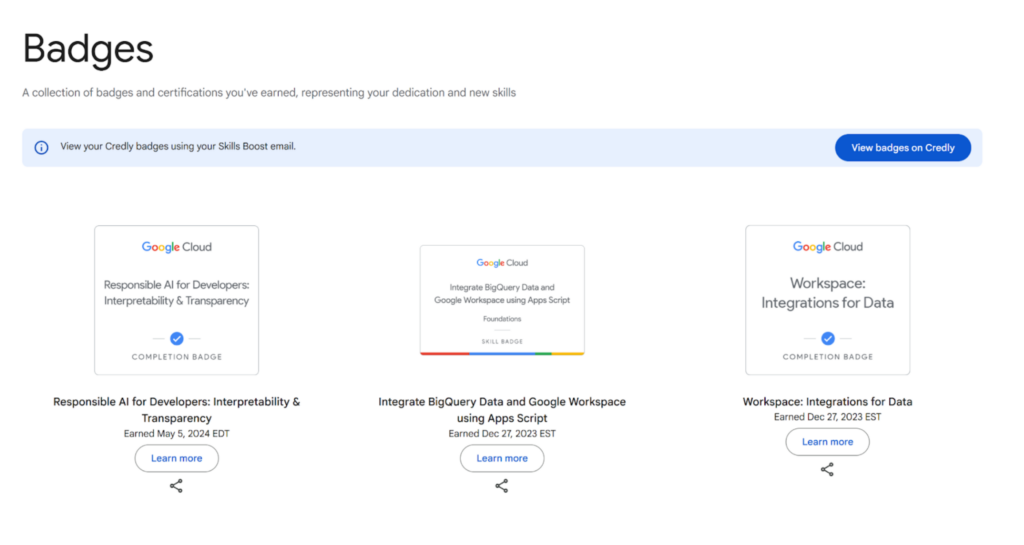Open the Workspace Integrations completion badge thumbnail
The width and height of the screenshot is (1024, 545).
click(827, 300)
